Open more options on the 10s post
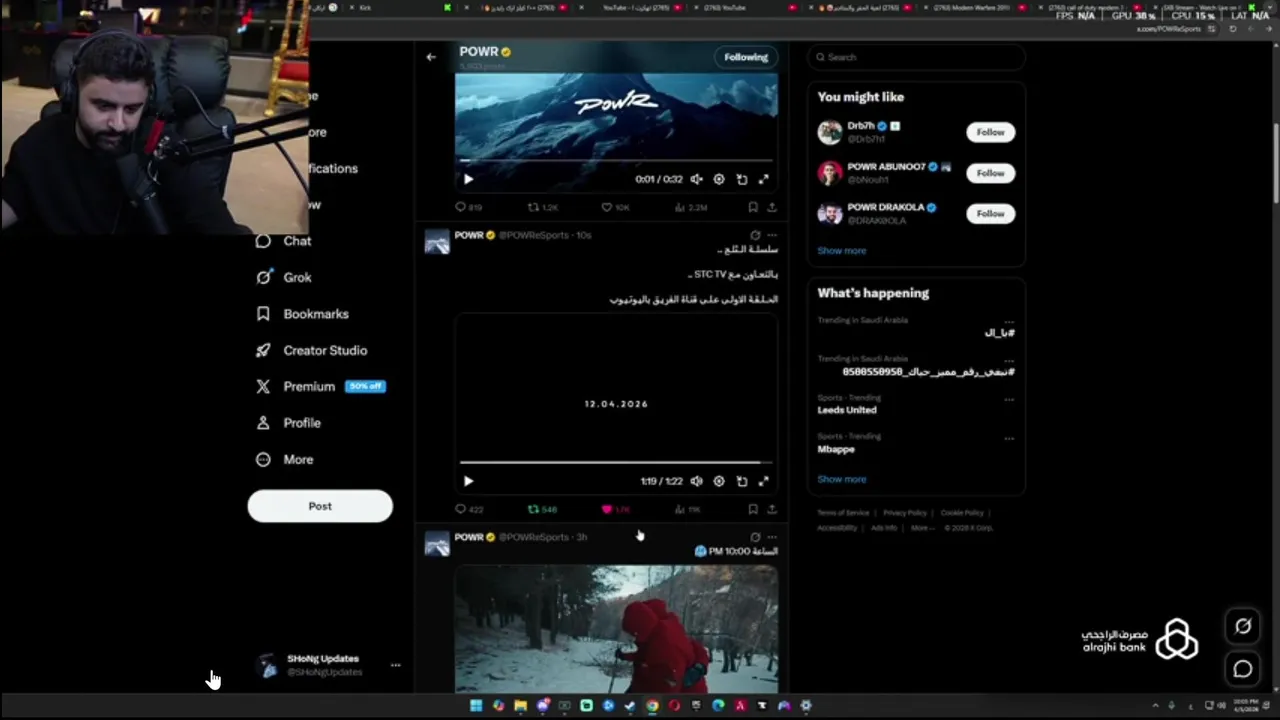 pyautogui.click(x=771, y=235)
